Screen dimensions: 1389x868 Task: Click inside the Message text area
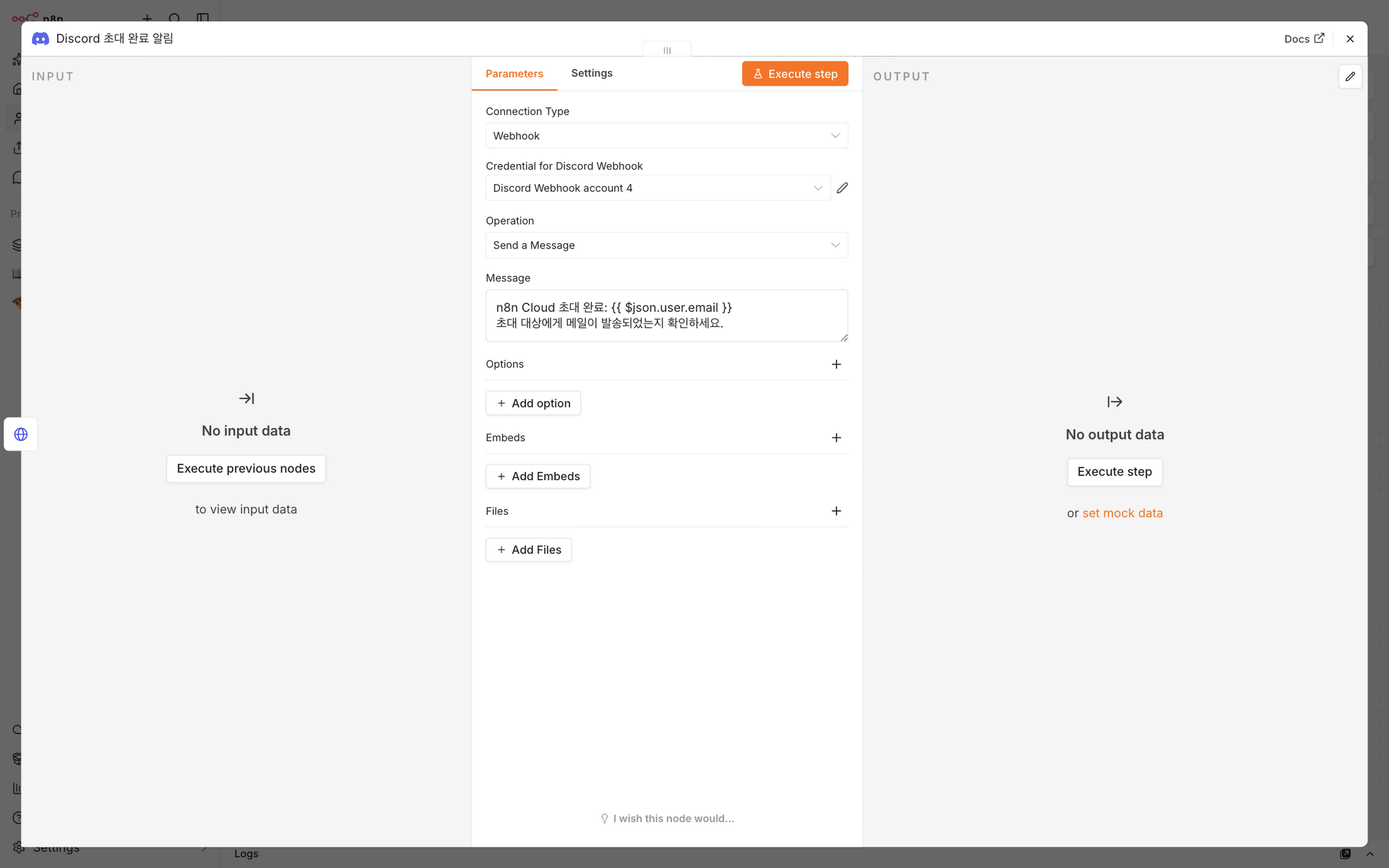pyautogui.click(x=667, y=315)
